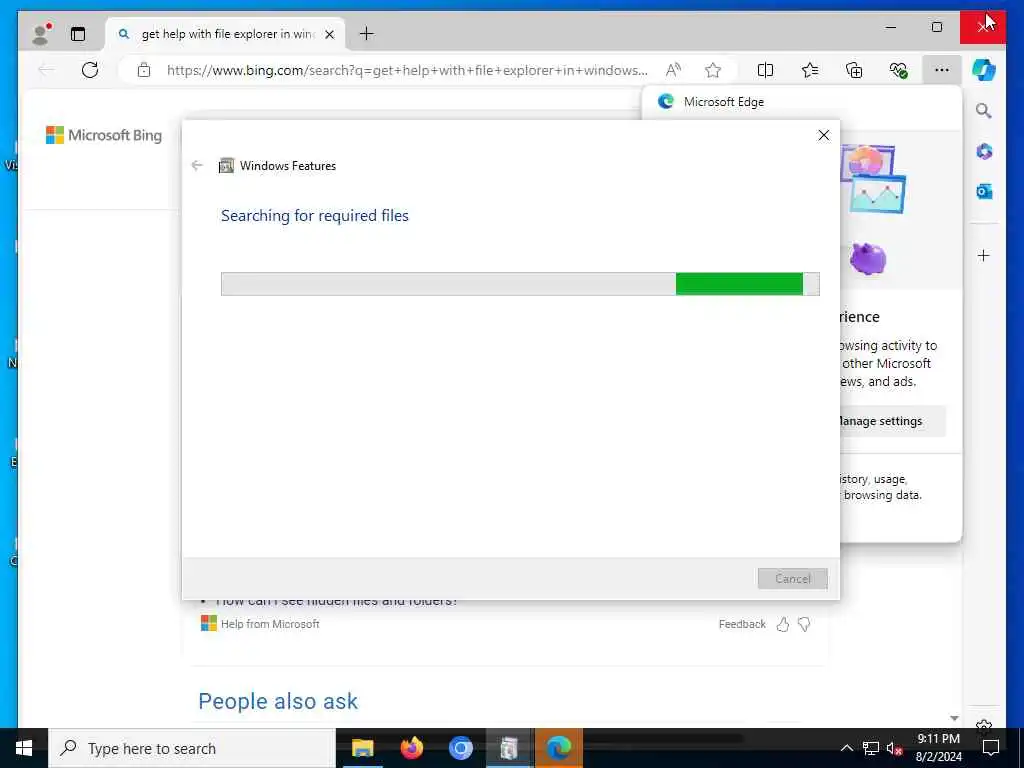This screenshot has width=1024, height=768.
Task: Show hidden system tray icons
Action: (846, 748)
